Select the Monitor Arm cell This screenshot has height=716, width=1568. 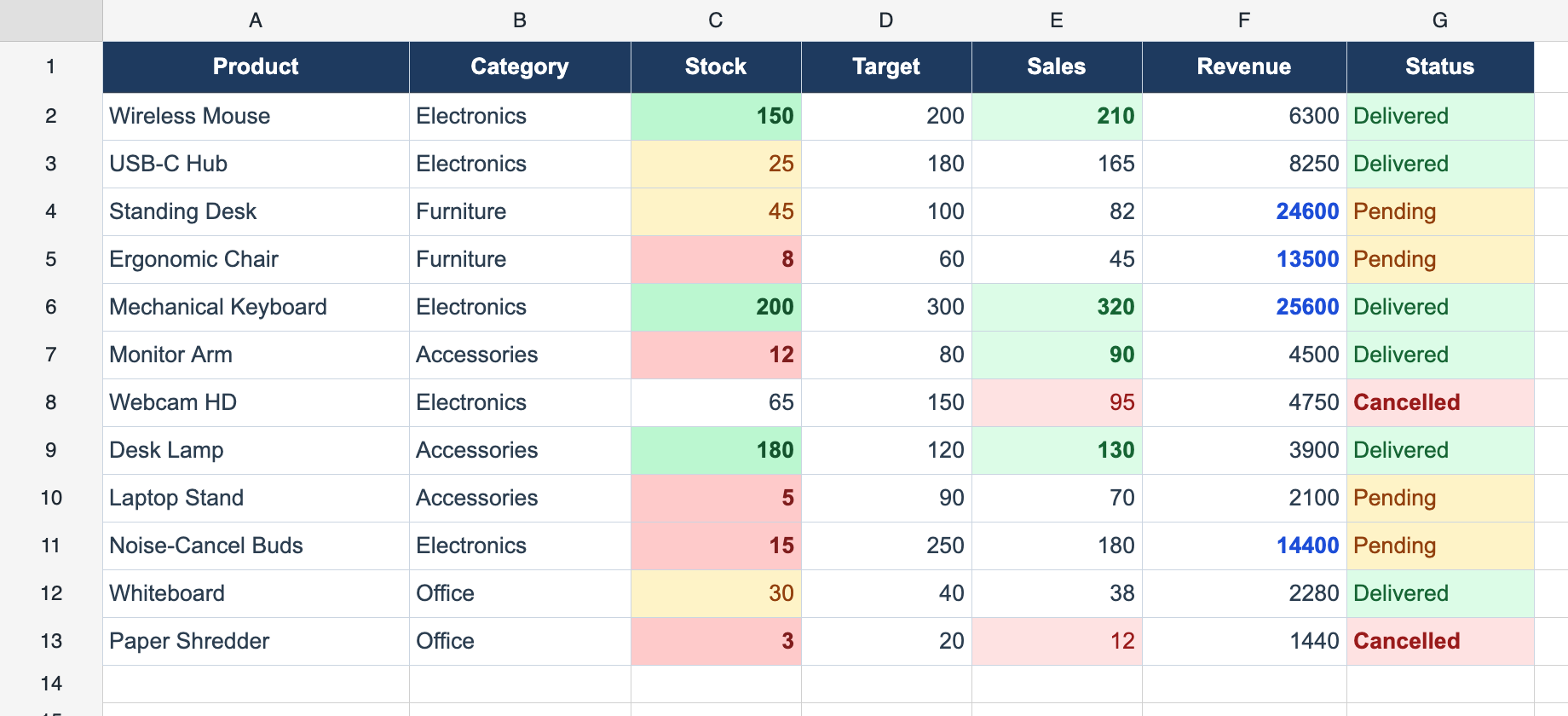(256, 355)
